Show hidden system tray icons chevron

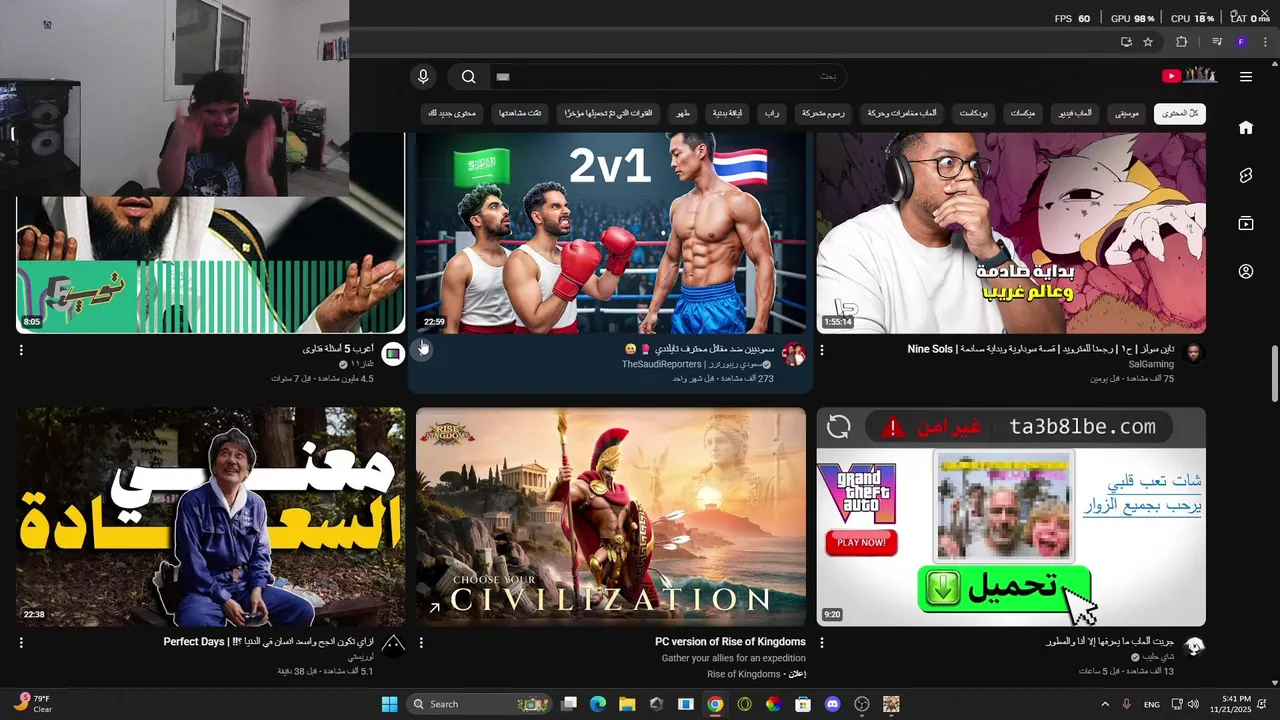click(1105, 704)
